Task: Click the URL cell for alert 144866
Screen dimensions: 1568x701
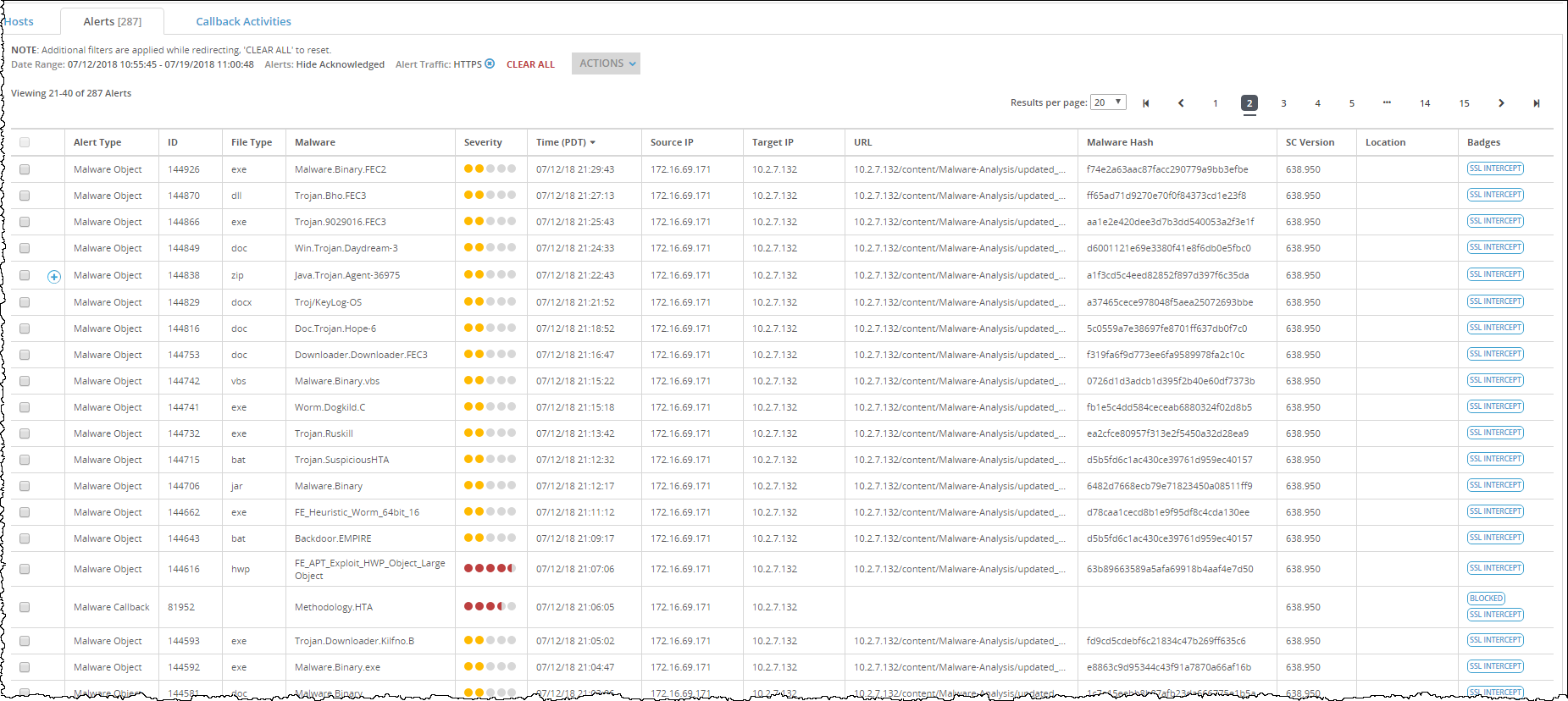Action: [960, 222]
